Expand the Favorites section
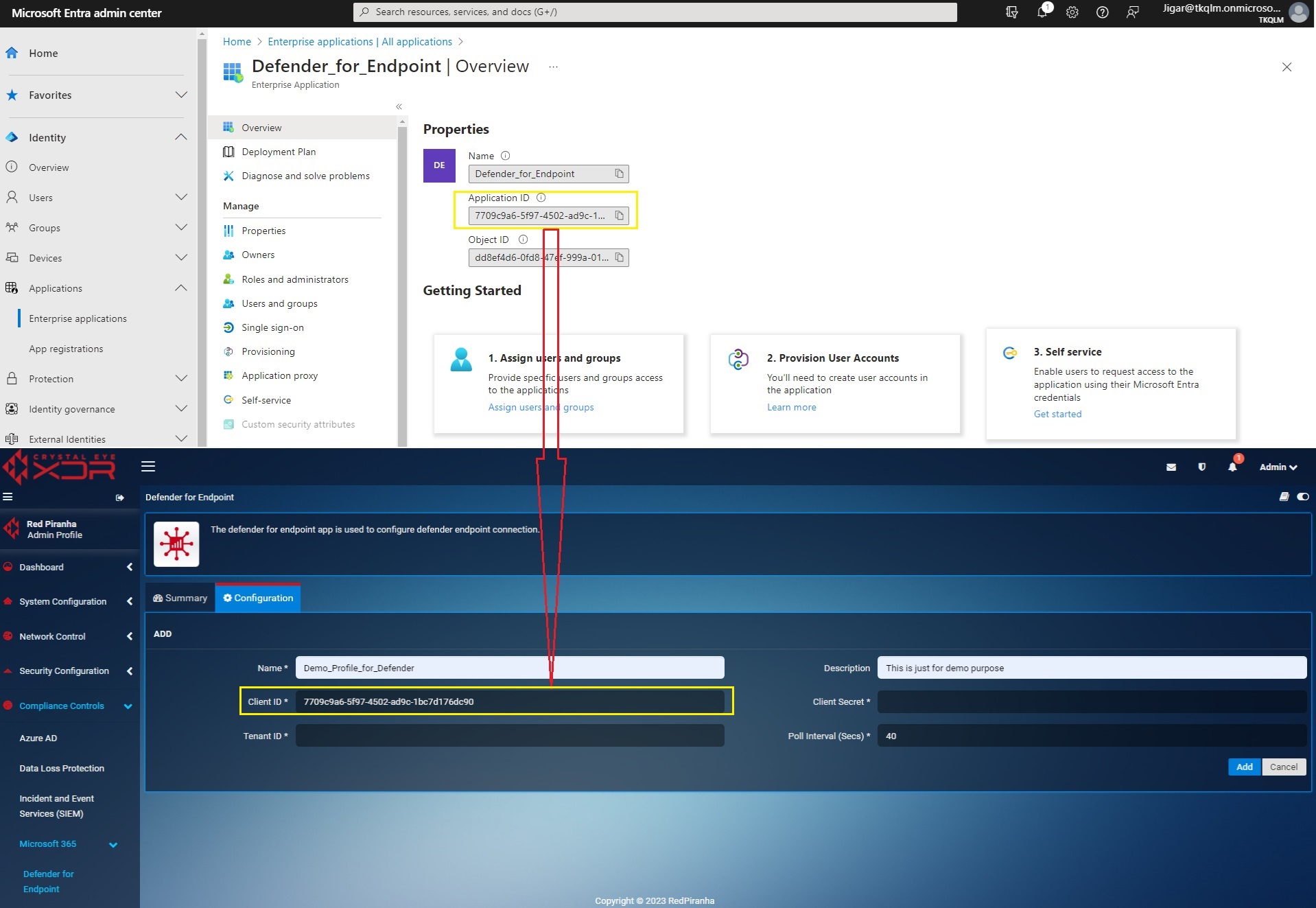Screen dimensions: 1316x908 point(181,95)
